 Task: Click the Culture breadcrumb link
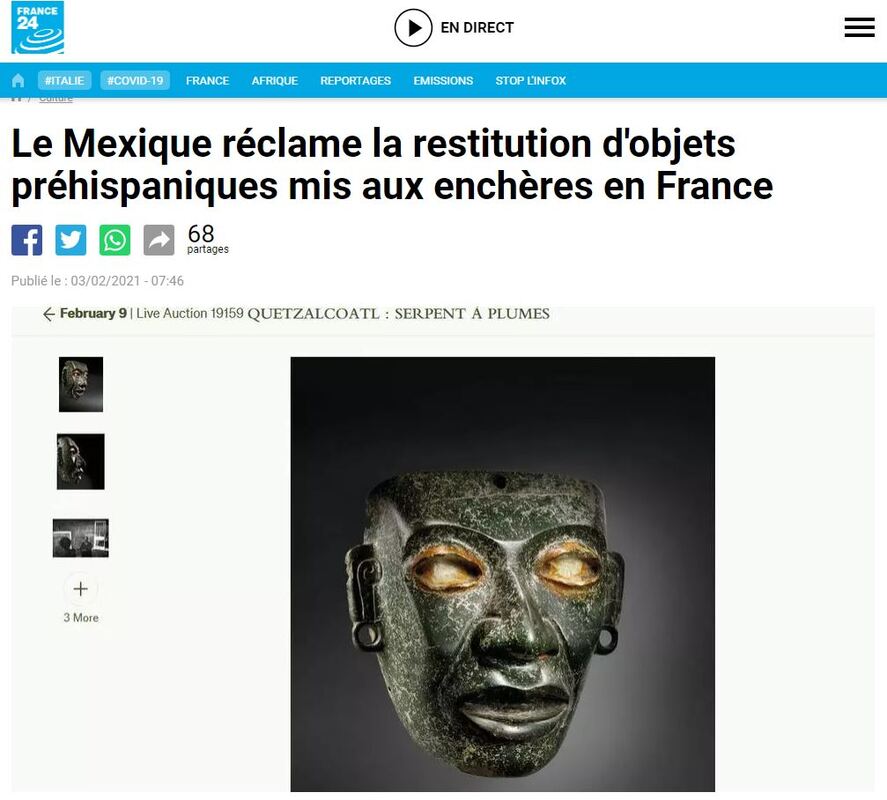click(x=56, y=99)
